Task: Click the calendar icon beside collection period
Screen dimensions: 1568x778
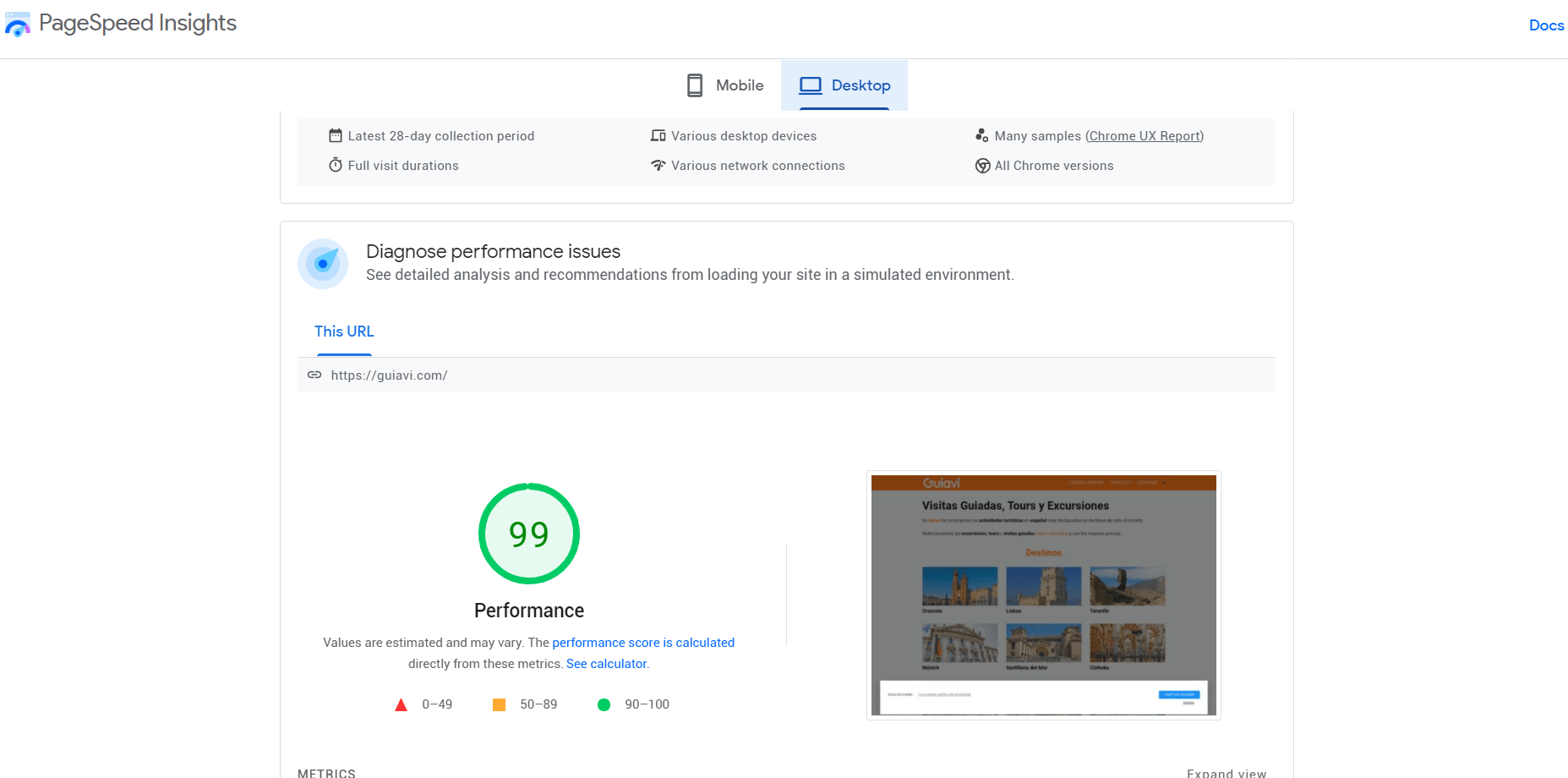Action: pyautogui.click(x=336, y=135)
